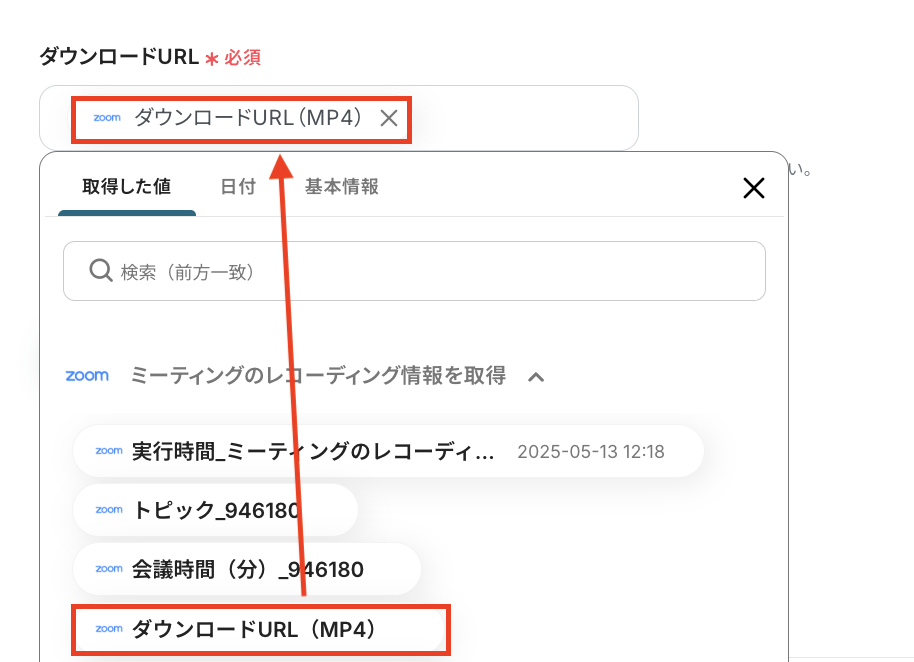
Task: Click zoom icon on トピック_946180 item
Action: pos(109,510)
